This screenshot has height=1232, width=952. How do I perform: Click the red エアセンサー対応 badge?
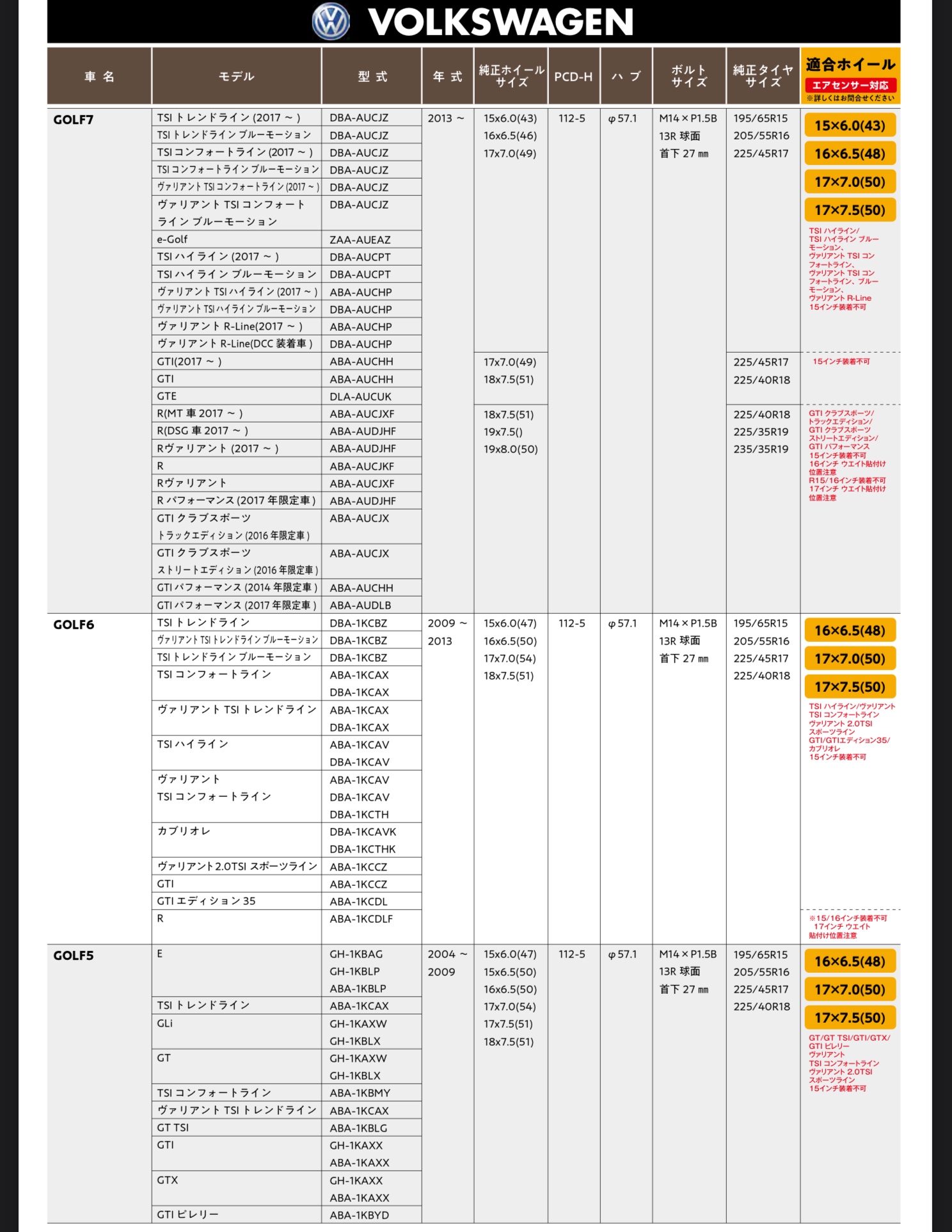850,85
